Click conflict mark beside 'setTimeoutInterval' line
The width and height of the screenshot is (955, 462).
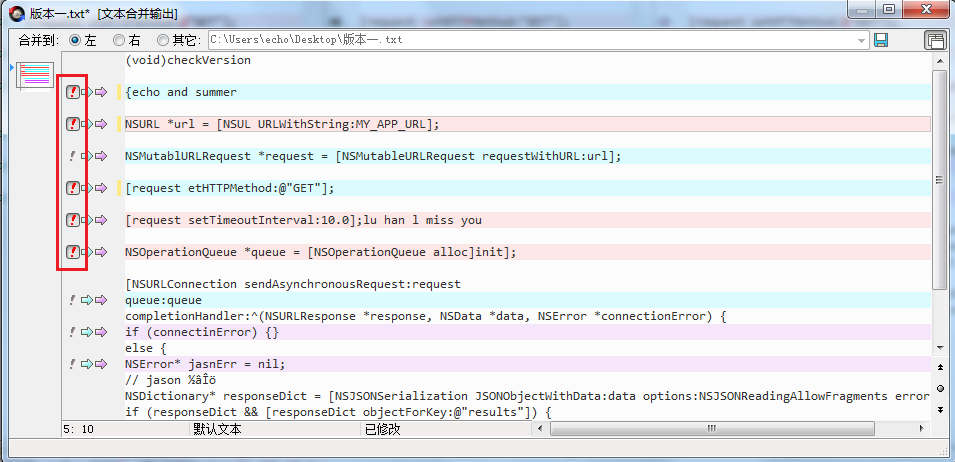pos(73,220)
